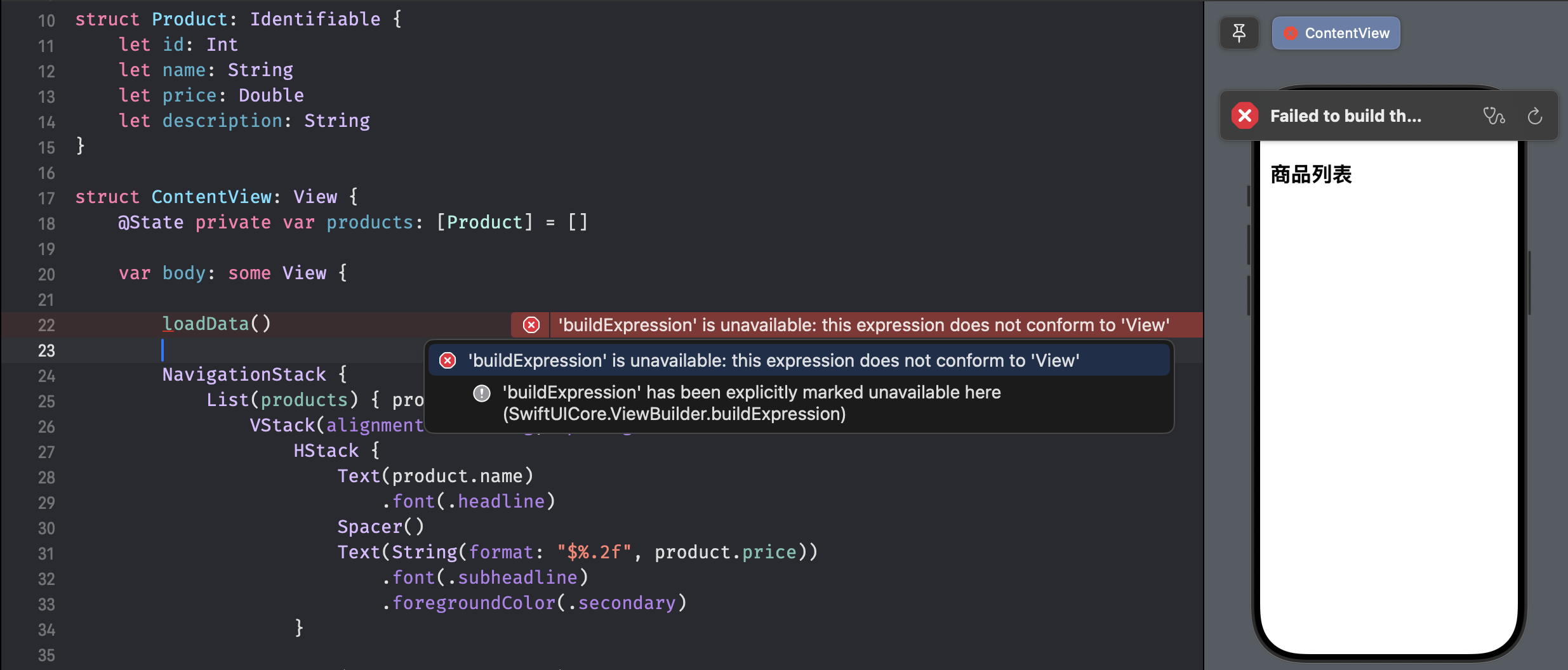Click the loadData() call in the code
The height and width of the screenshot is (670, 1568).
point(216,324)
